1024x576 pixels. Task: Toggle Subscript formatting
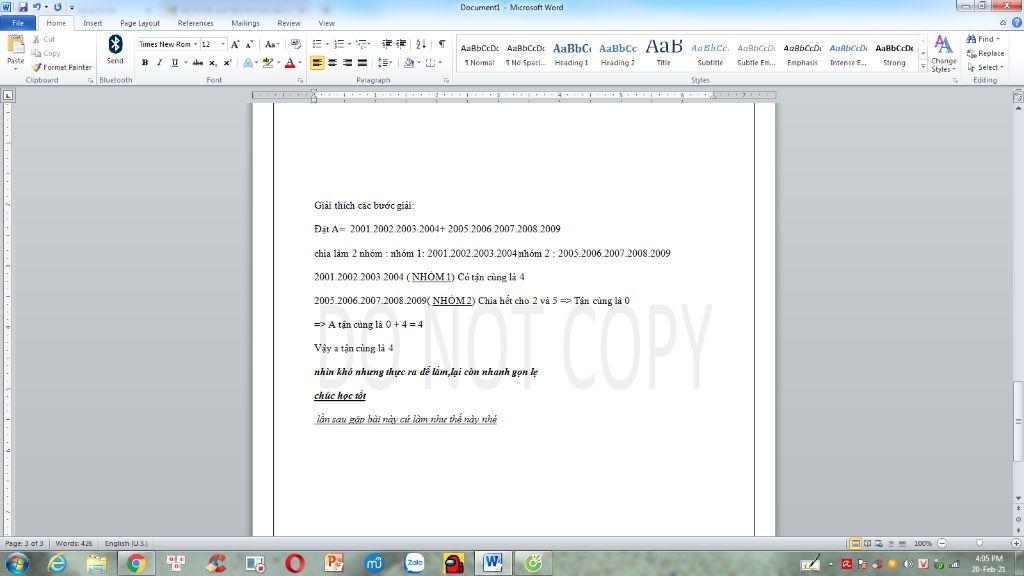point(212,63)
